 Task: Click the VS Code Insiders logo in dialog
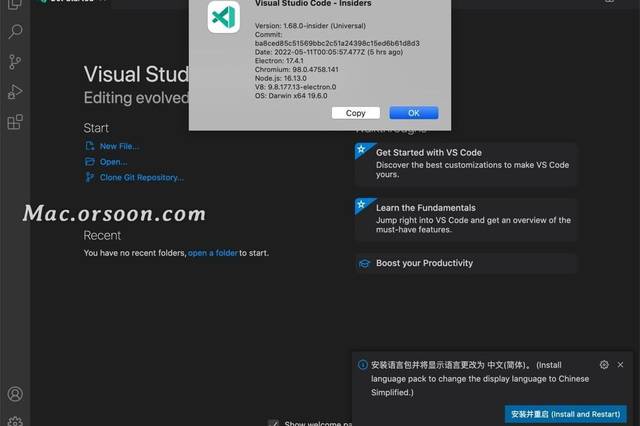pyautogui.click(x=224, y=17)
